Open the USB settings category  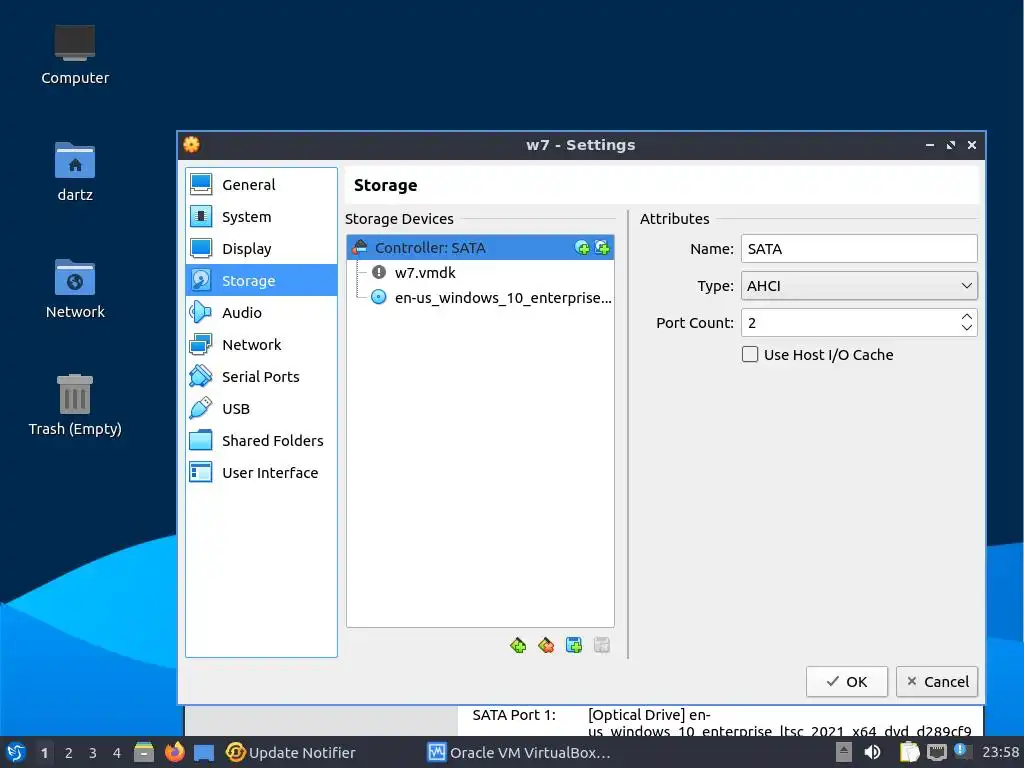pos(261,409)
